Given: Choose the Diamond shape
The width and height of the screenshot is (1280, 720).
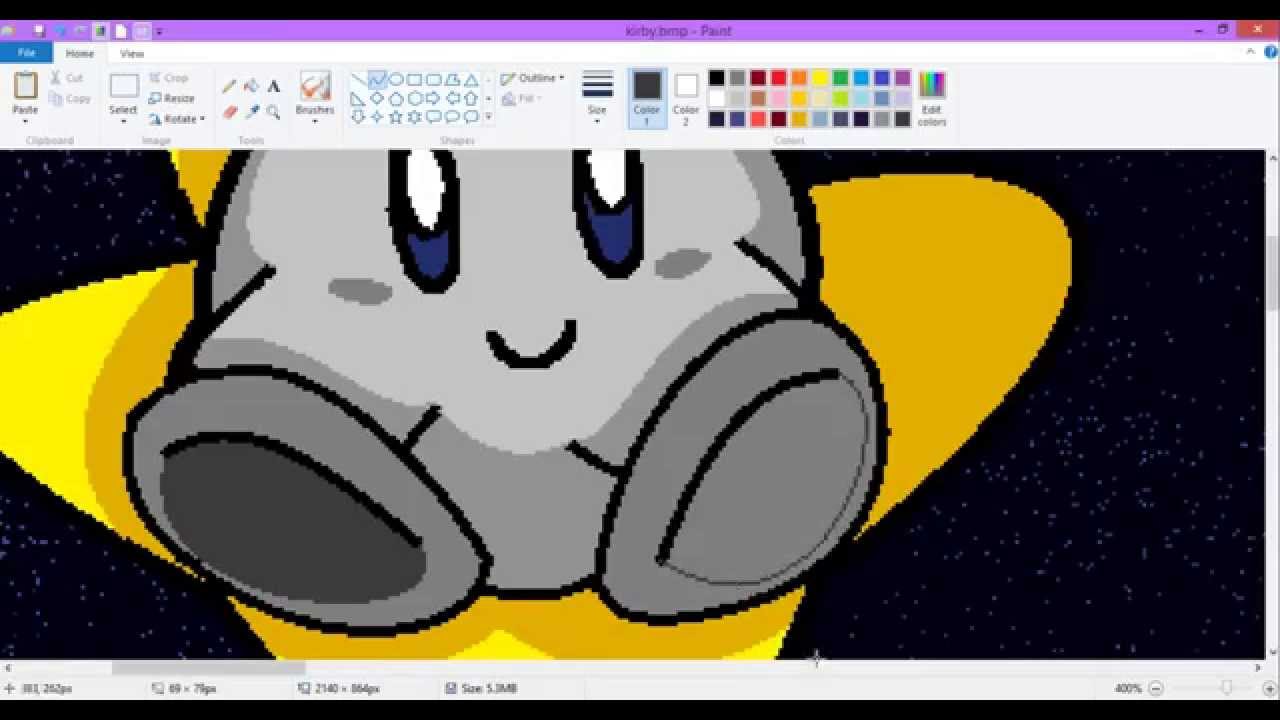Looking at the screenshot, I should [x=377, y=98].
